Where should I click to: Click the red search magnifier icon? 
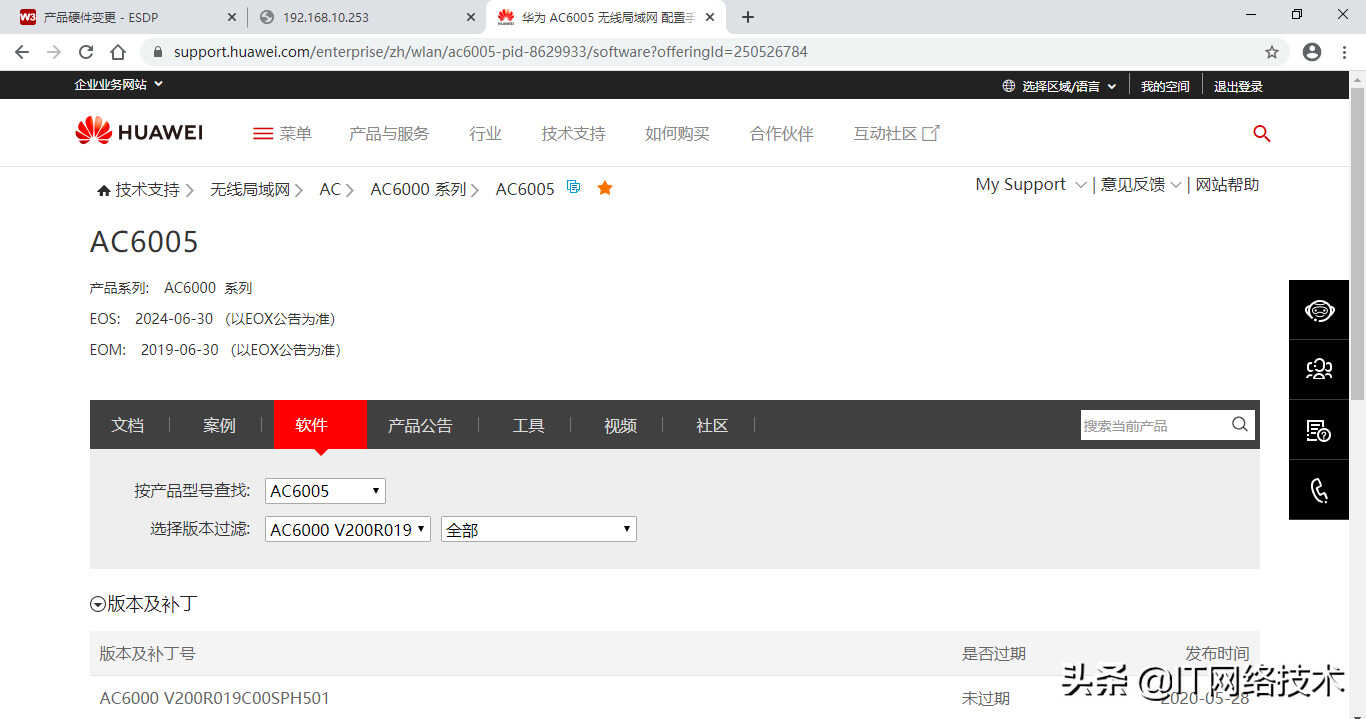[x=1262, y=133]
